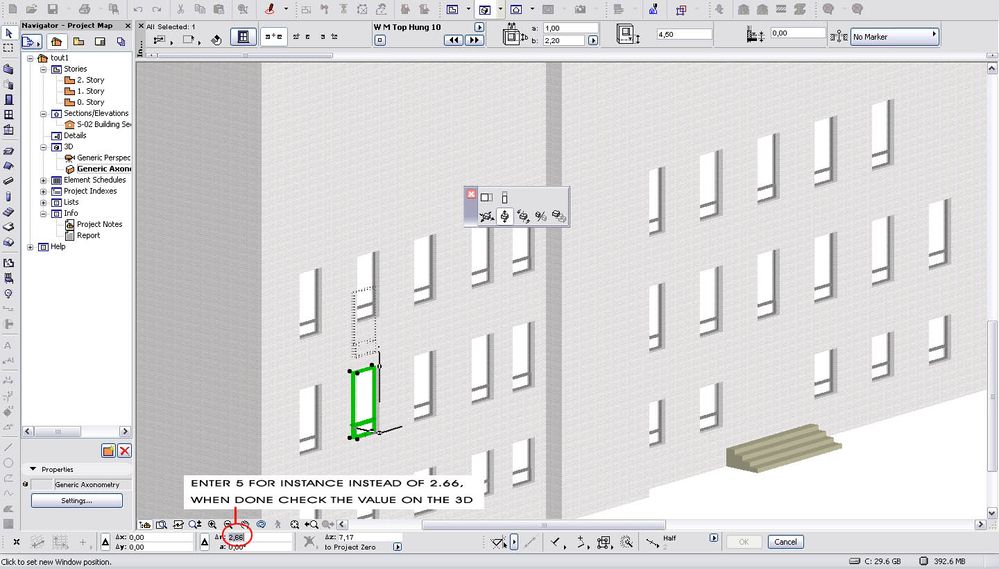This screenshot has width=999, height=569.
Task: Click the pet palette Rotate icon
Action: 523,217
